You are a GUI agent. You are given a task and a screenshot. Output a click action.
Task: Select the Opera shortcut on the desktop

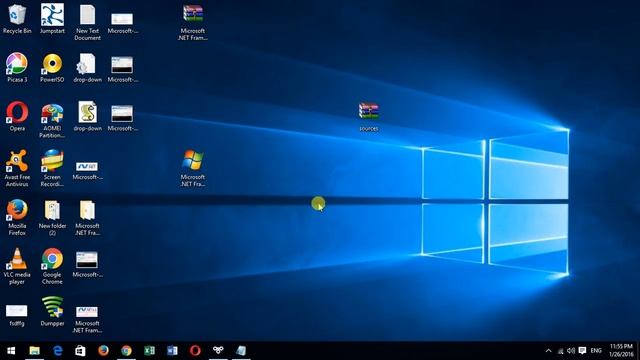coord(17,116)
